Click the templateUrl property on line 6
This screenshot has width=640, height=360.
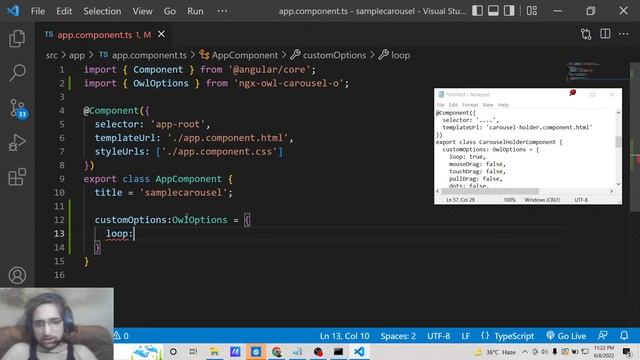pyautogui.click(x=125, y=138)
